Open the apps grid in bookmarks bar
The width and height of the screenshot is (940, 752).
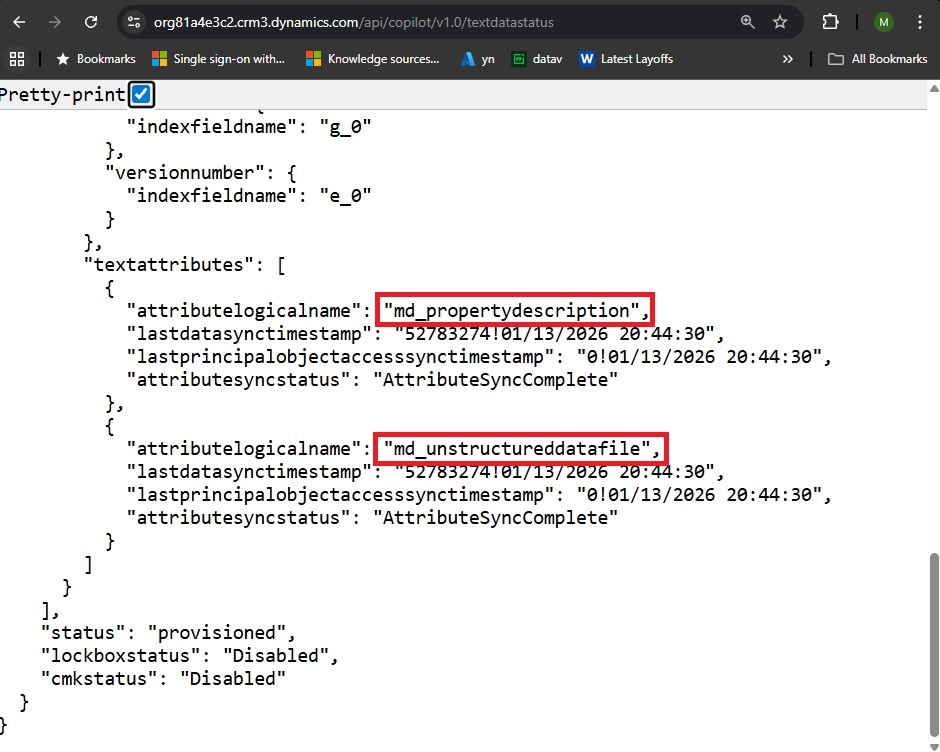coord(17,59)
